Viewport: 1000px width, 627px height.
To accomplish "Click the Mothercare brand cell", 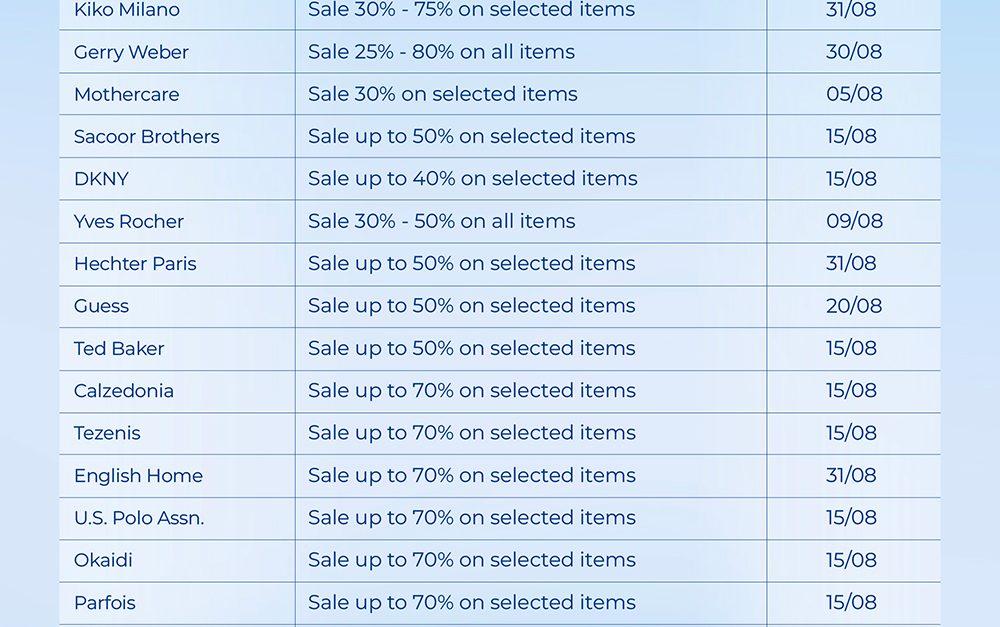I will tap(127, 94).
